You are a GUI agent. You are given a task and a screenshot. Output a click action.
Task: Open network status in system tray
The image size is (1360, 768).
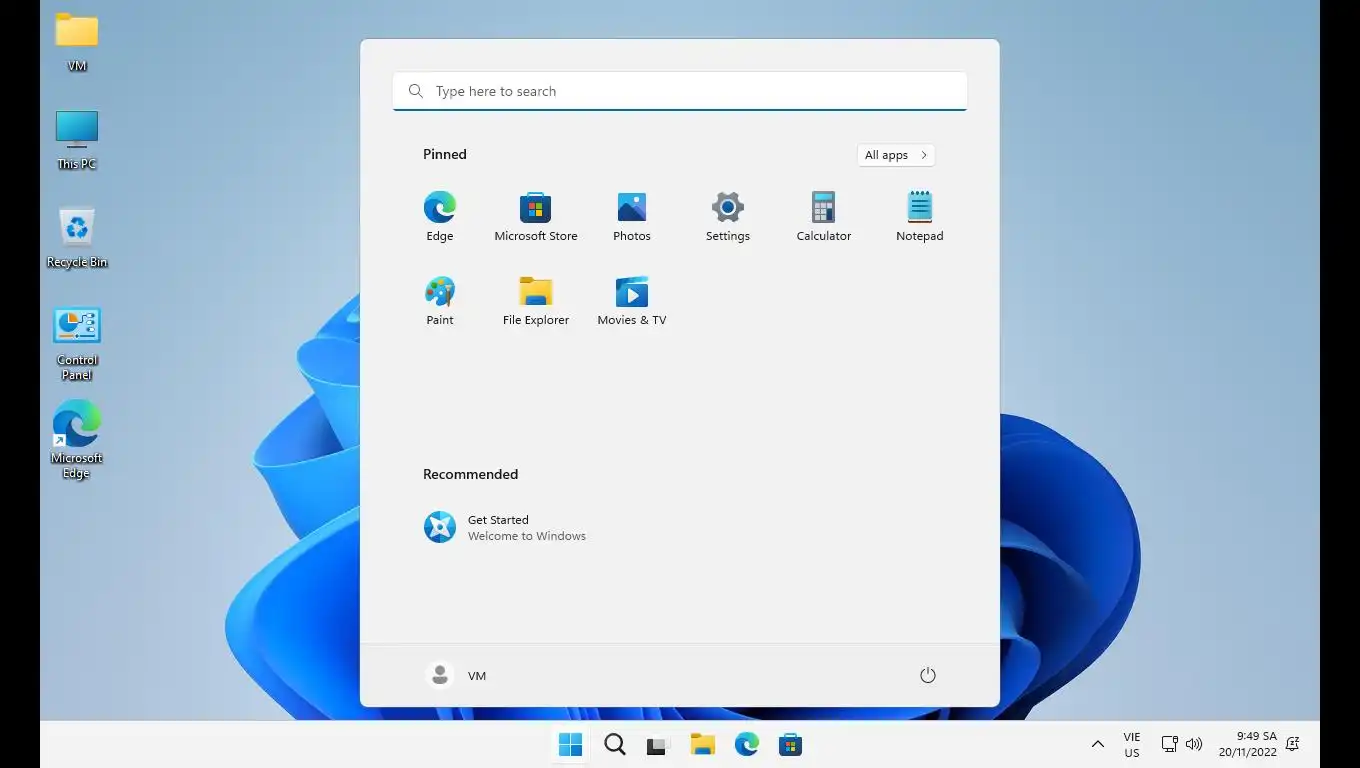(1169, 744)
